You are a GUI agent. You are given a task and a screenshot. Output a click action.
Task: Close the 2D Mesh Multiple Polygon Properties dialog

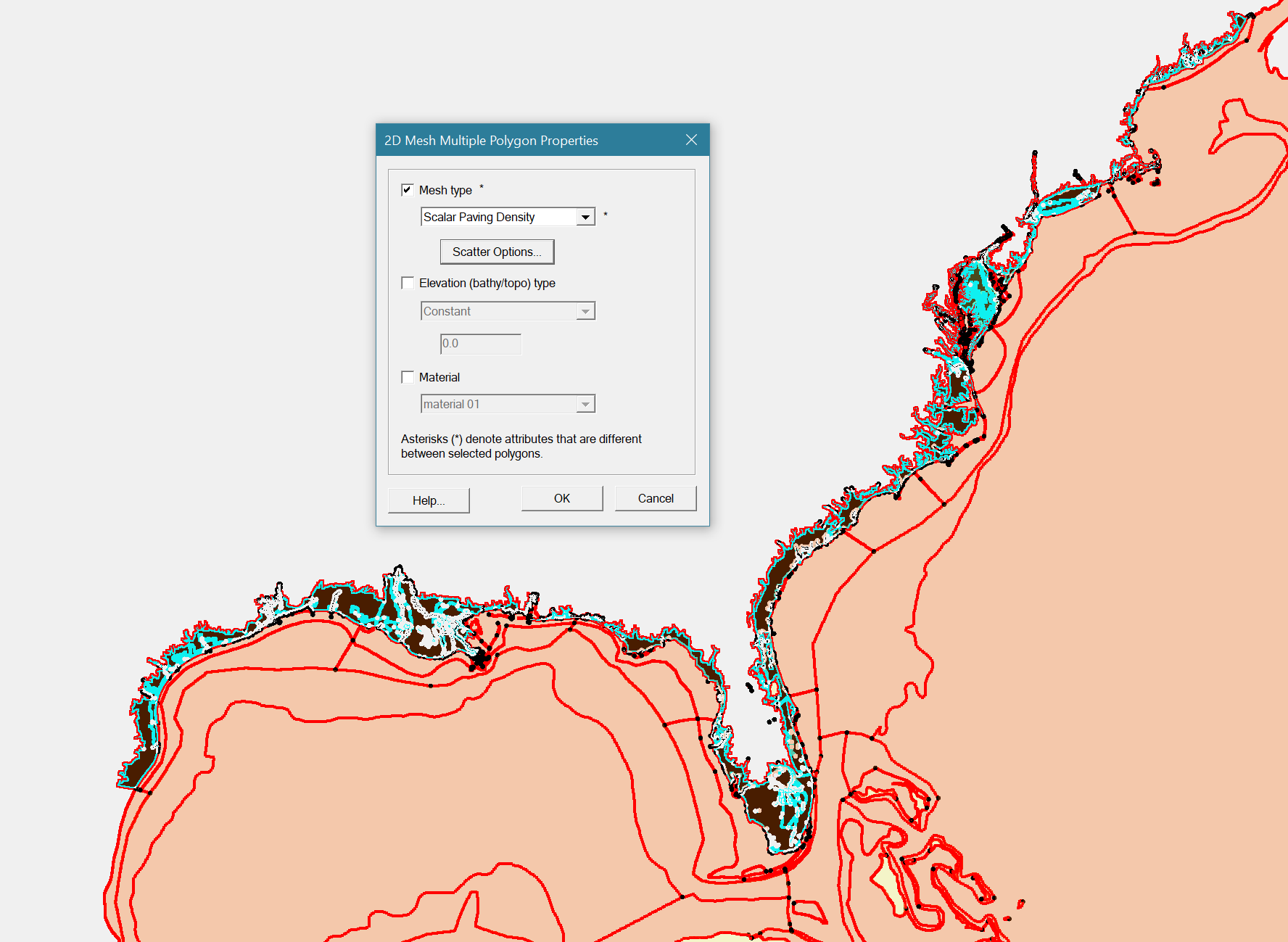691,140
